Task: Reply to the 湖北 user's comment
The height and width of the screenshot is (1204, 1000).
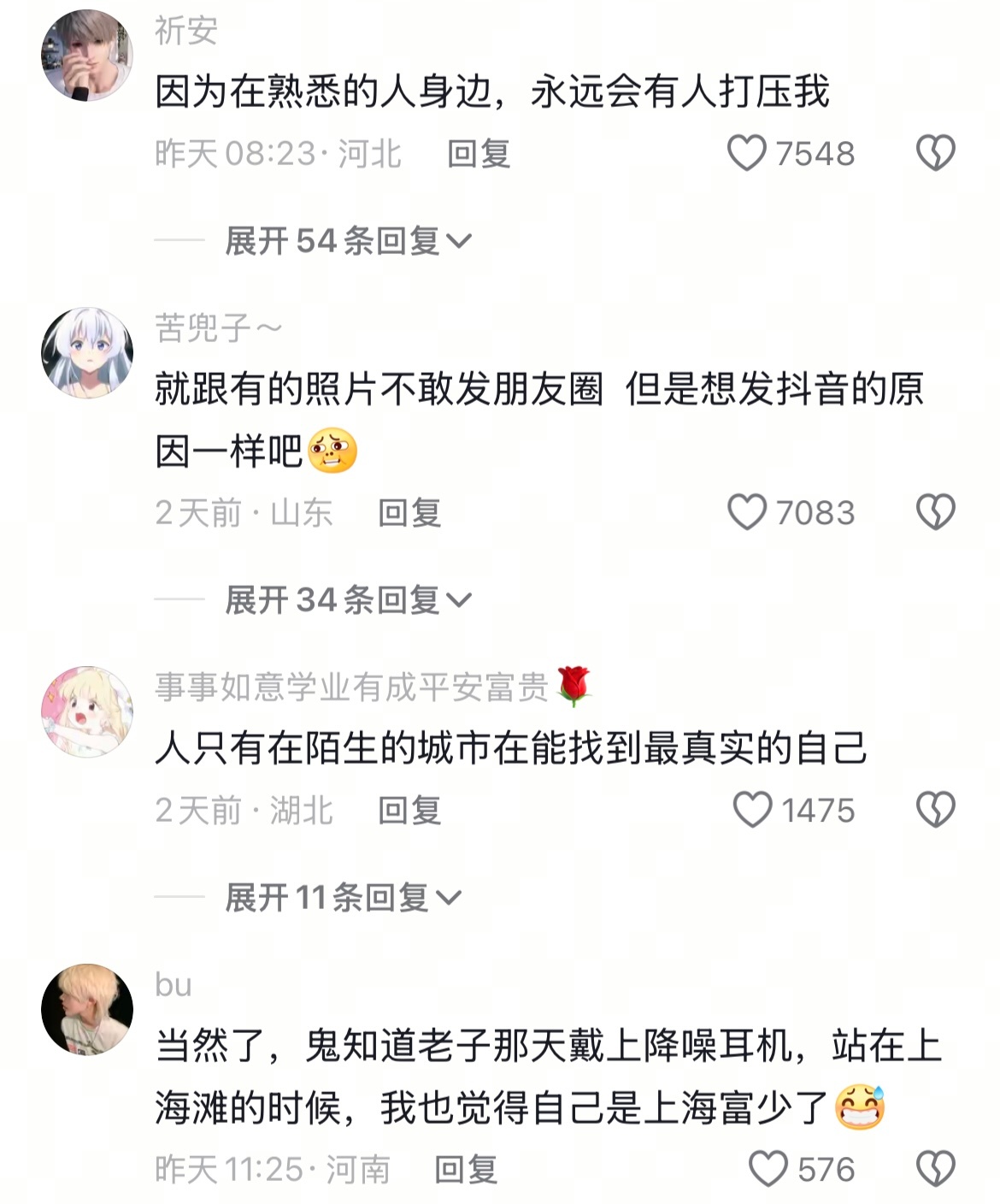Action: click(409, 810)
